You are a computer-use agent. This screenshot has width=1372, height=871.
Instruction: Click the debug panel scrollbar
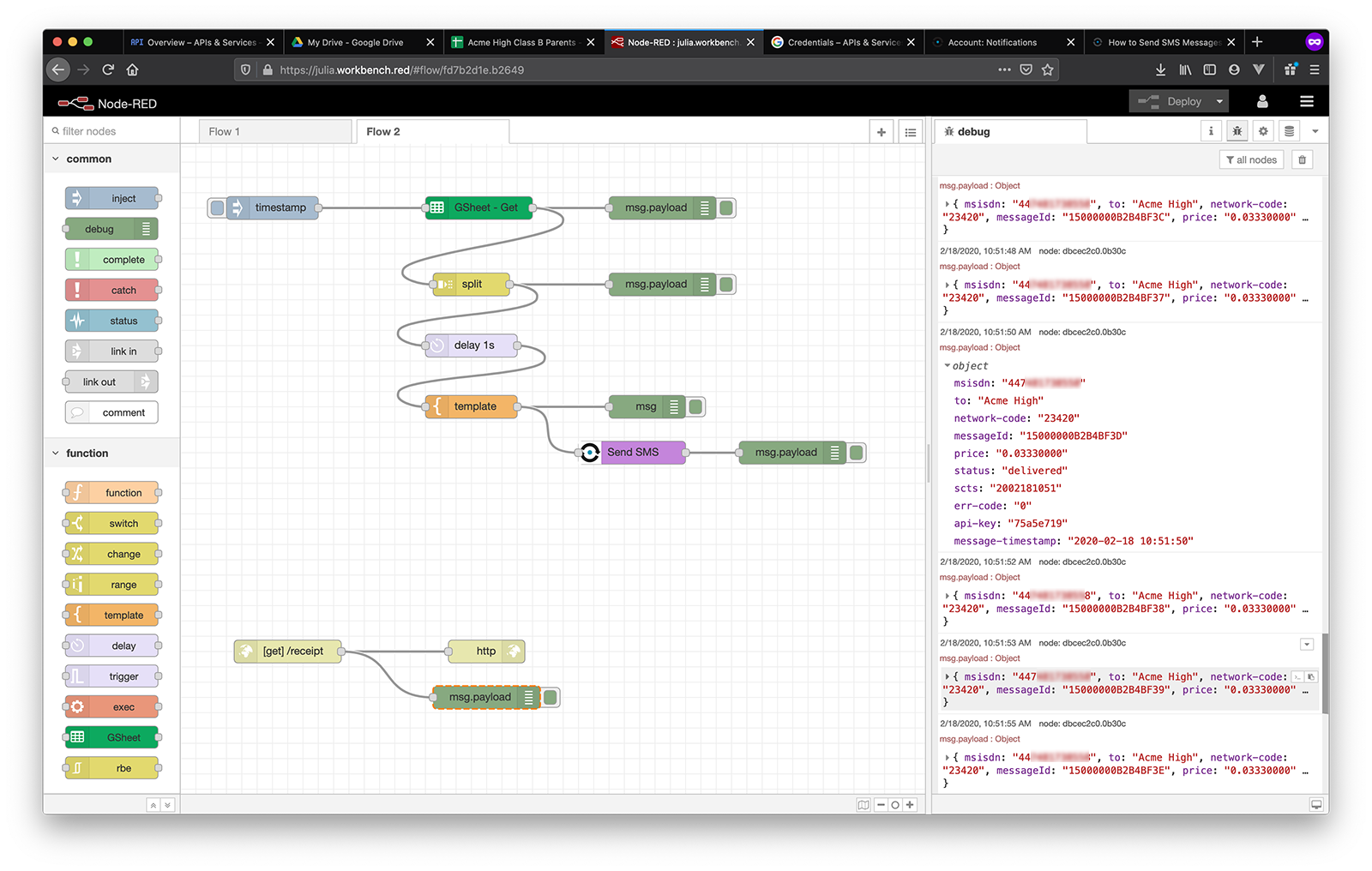pyautogui.click(x=1325, y=673)
